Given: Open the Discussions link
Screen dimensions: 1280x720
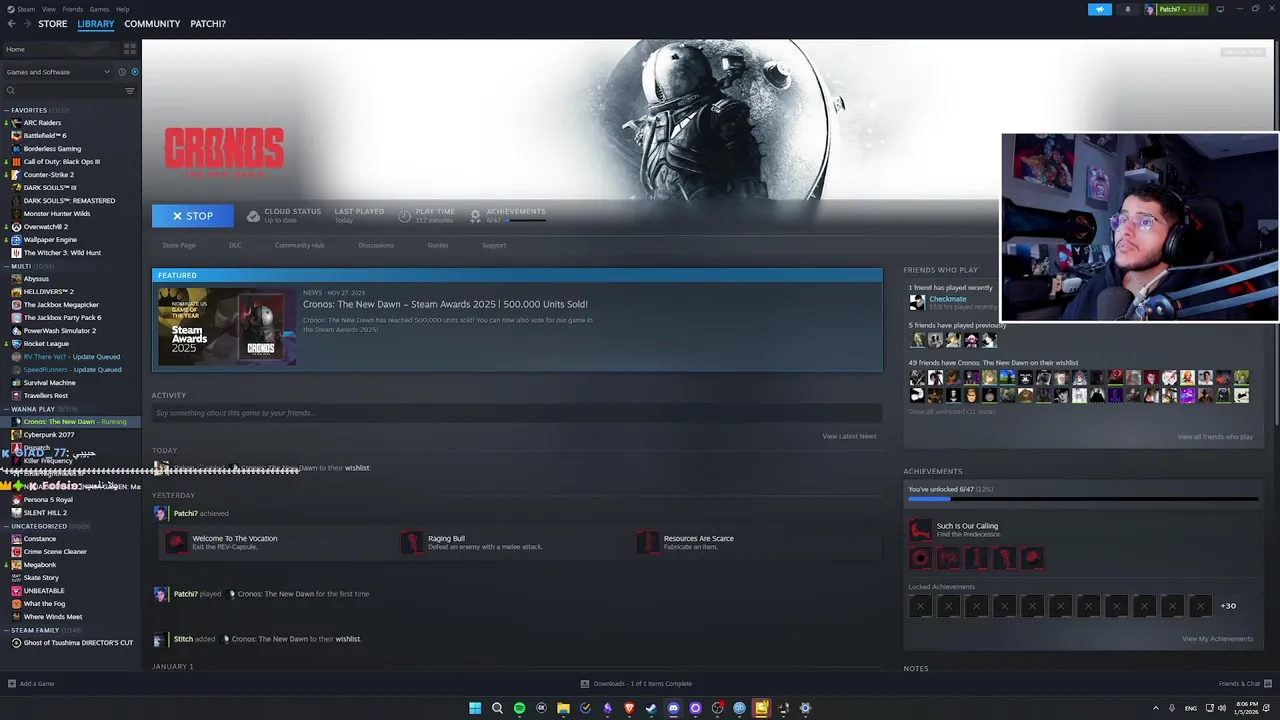Looking at the screenshot, I should [x=376, y=245].
